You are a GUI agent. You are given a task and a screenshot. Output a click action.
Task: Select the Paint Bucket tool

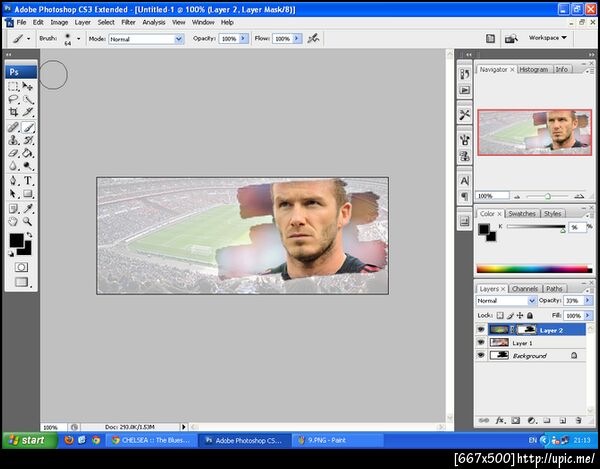[x=28, y=153]
